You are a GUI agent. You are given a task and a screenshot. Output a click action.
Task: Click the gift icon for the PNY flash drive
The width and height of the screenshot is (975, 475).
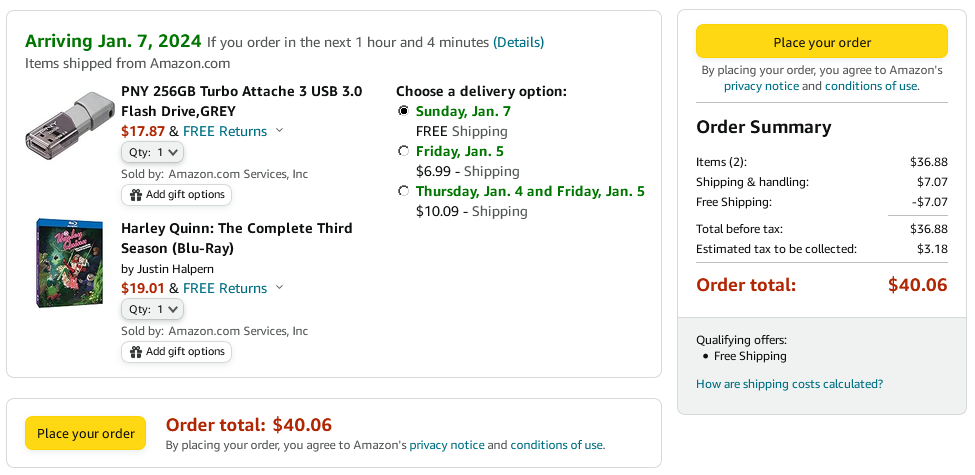136,195
